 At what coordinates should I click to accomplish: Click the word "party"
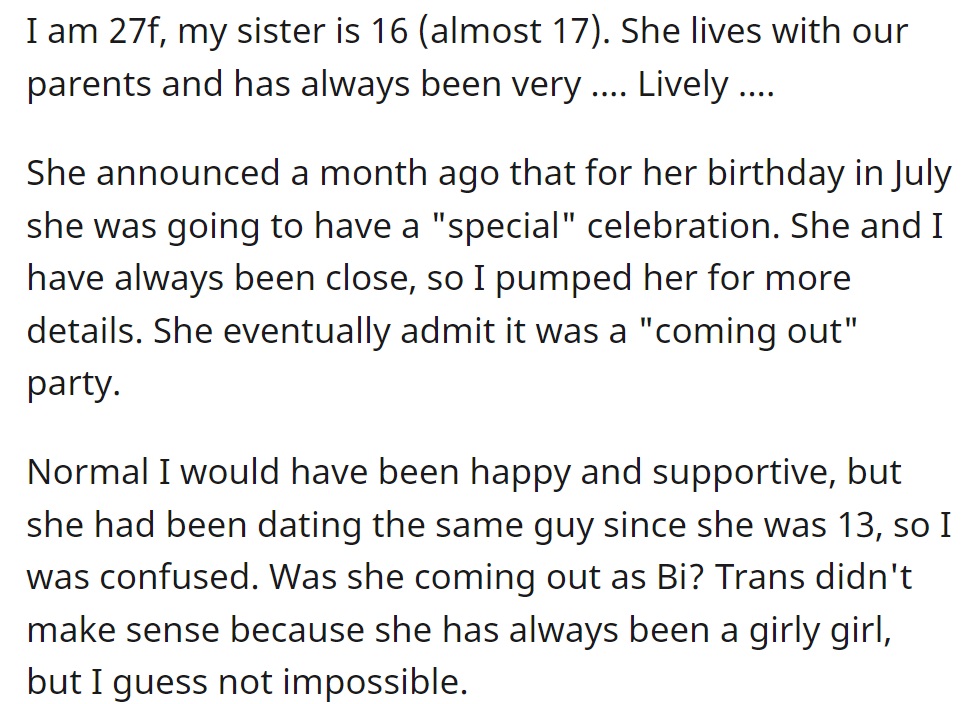tap(73, 385)
